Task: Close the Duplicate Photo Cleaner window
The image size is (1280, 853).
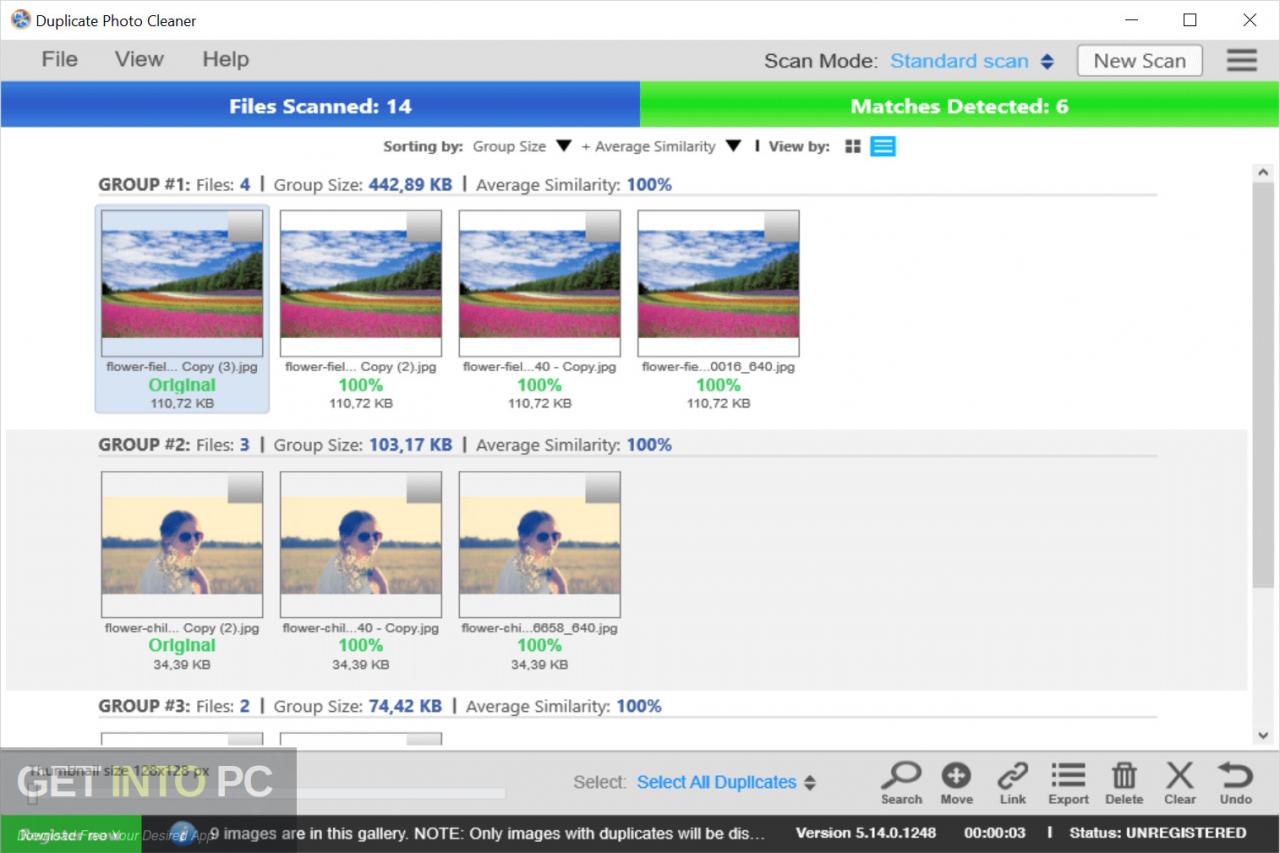Action: pyautogui.click(x=1249, y=20)
